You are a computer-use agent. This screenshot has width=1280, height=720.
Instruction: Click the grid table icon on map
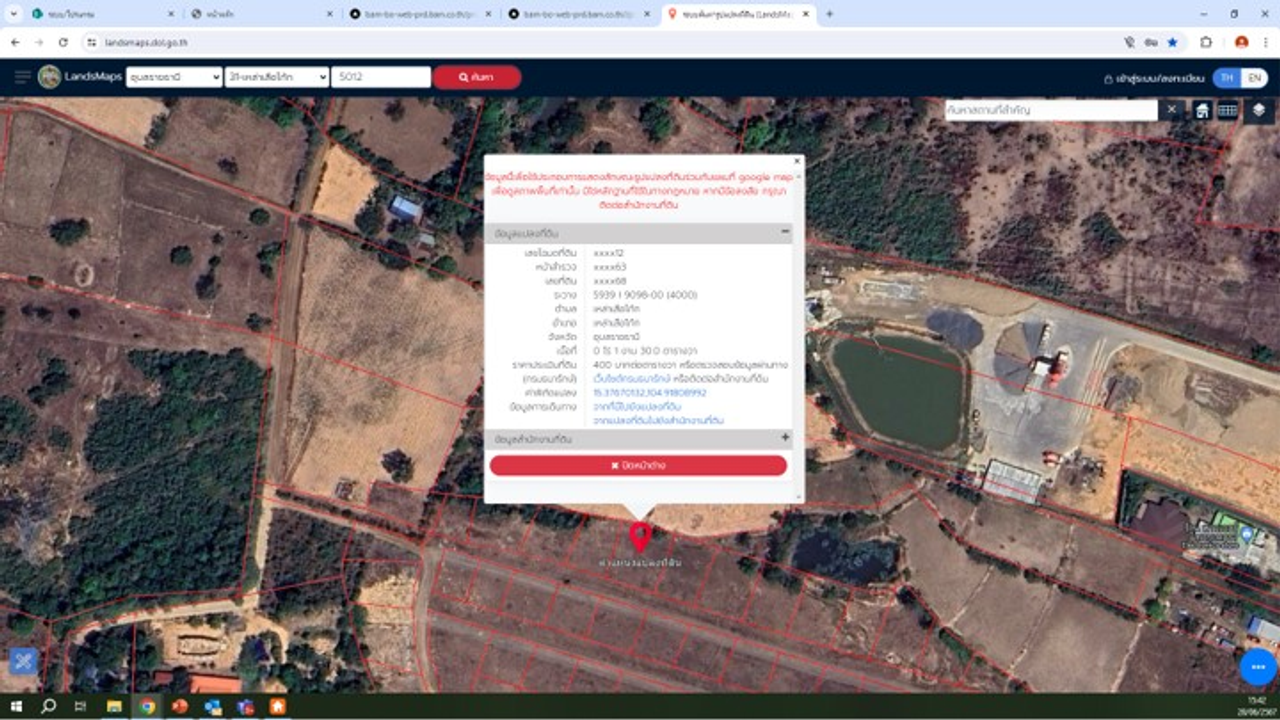pos(1228,110)
